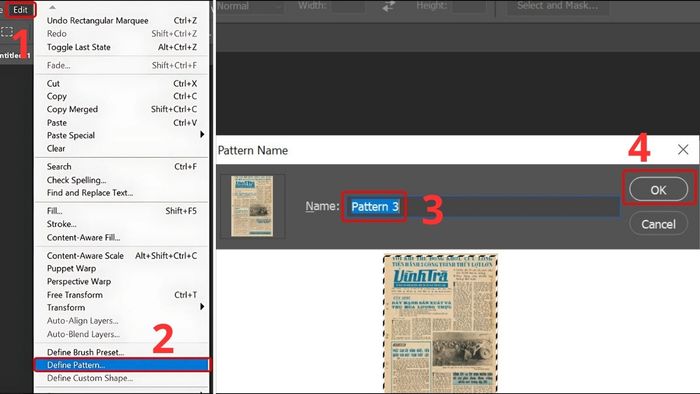Image resolution: width=700 pixels, height=394 pixels.
Task: Click the Select and Mask button
Action: [x=557, y=6]
